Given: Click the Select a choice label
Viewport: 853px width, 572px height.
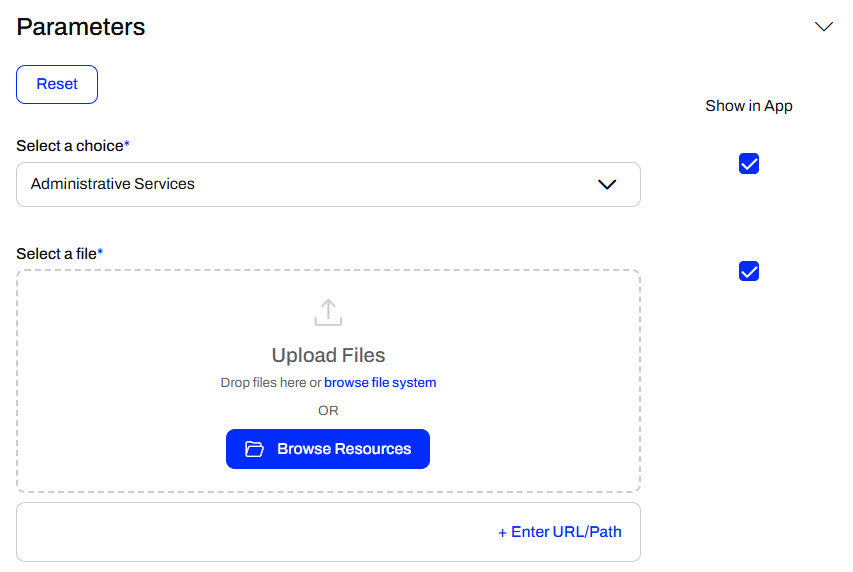Looking at the screenshot, I should click(70, 146).
